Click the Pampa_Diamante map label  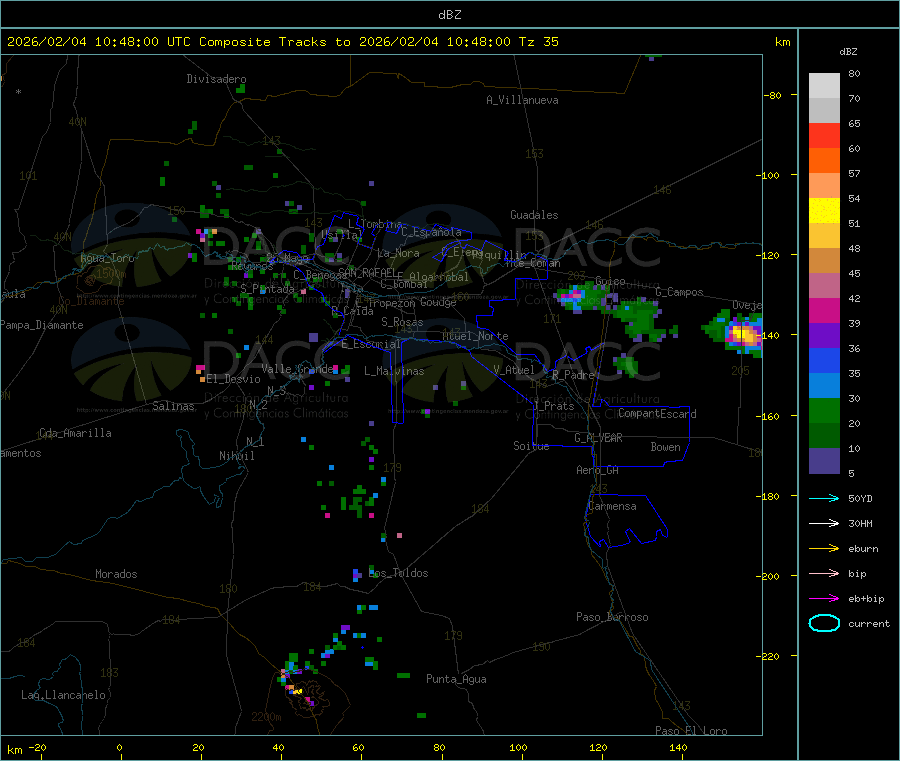(41, 325)
